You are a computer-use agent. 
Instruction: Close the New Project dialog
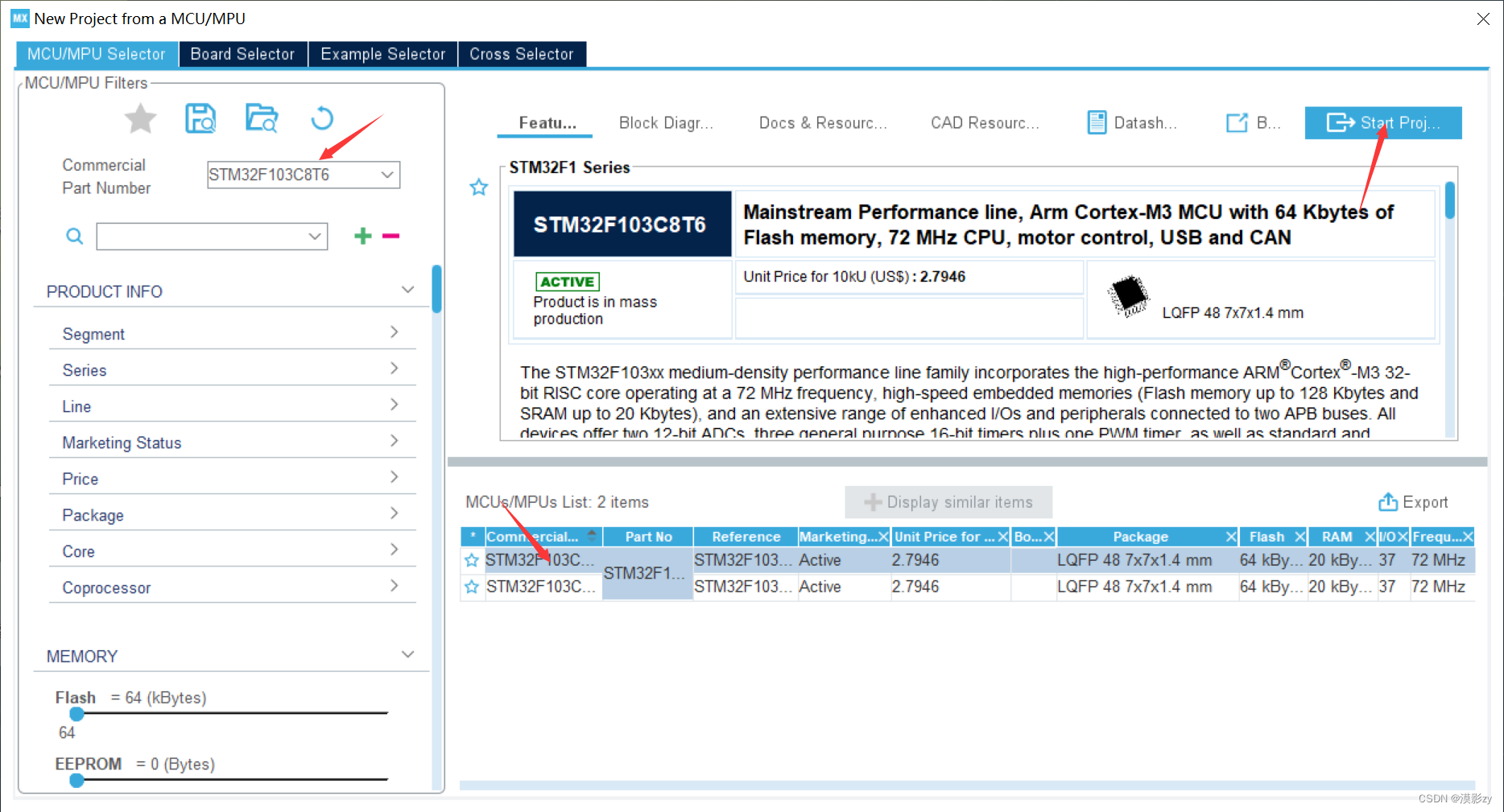(x=1483, y=19)
